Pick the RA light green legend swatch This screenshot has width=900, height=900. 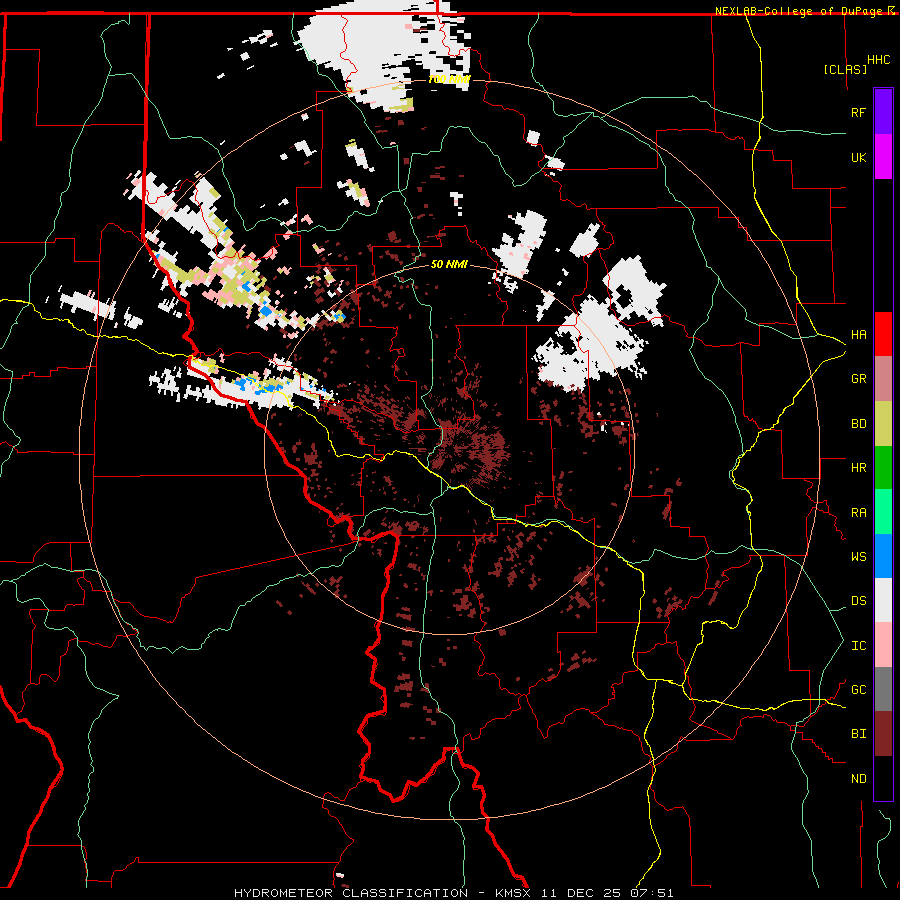pyautogui.click(x=883, y=512)
